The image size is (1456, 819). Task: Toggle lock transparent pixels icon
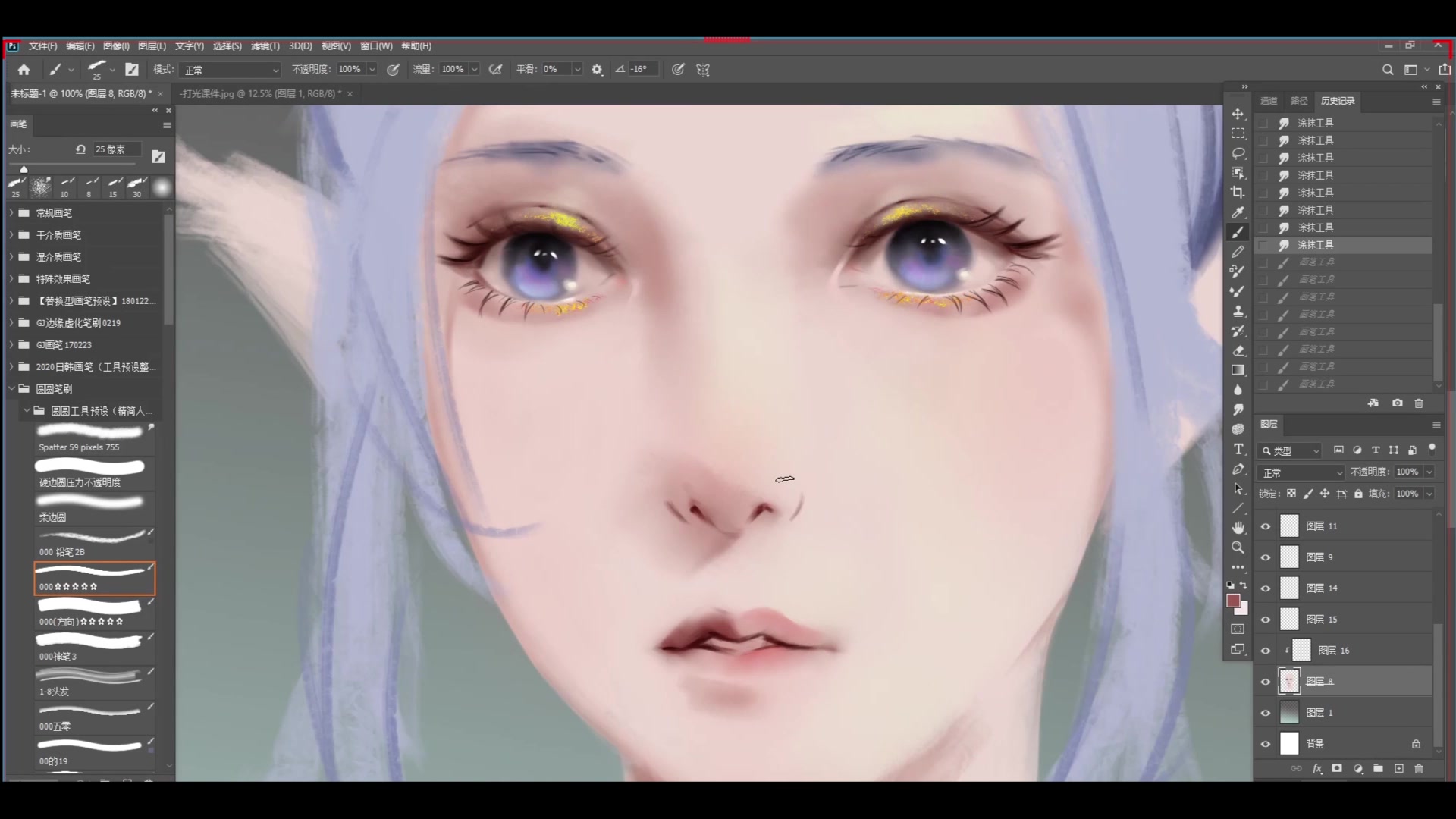pos(1291,494)
